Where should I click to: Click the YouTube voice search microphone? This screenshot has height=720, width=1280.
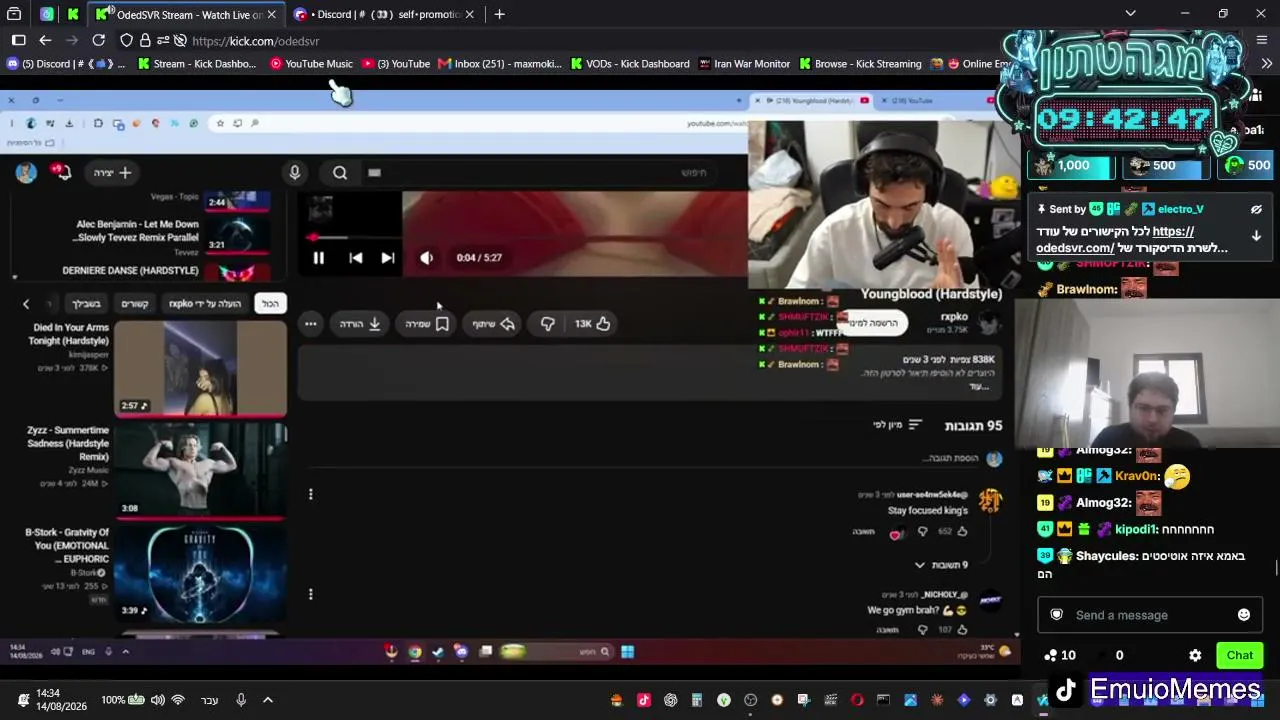click(294, 173)
